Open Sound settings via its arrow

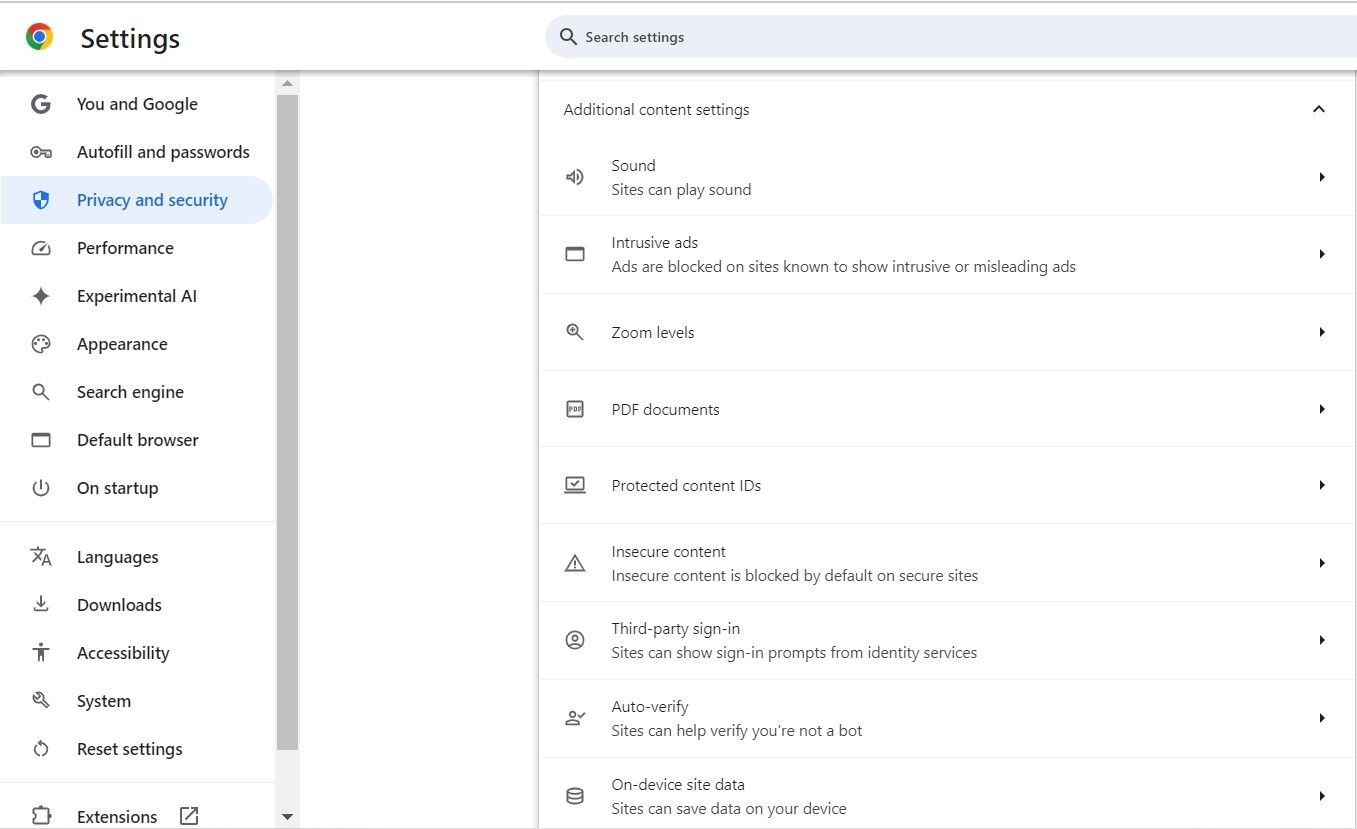point(1322,177)
